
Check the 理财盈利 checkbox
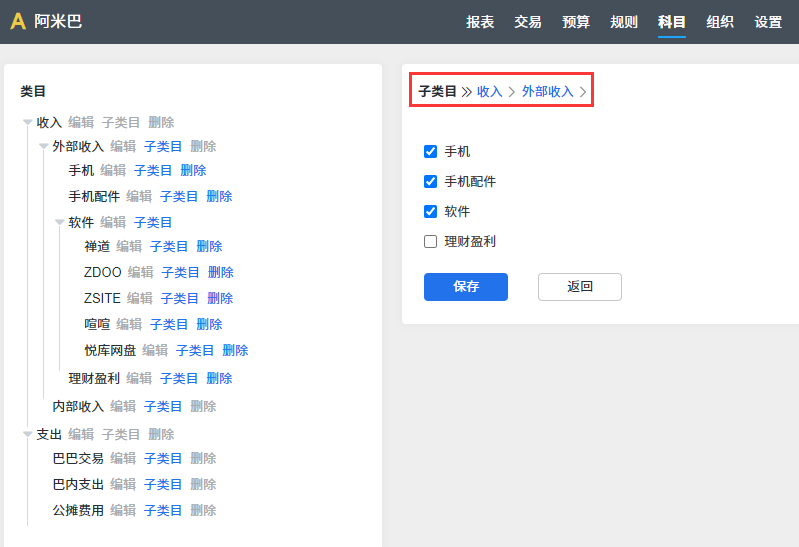tap(431, 241)
